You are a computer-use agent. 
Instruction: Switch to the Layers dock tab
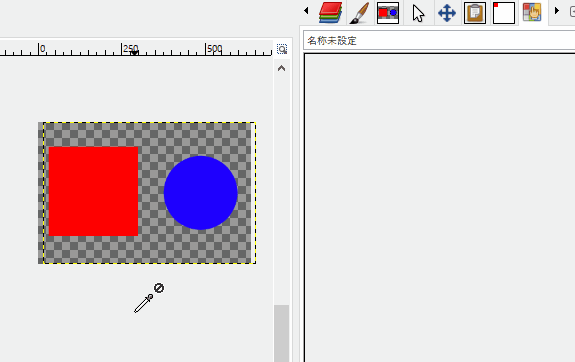[330, 13]
